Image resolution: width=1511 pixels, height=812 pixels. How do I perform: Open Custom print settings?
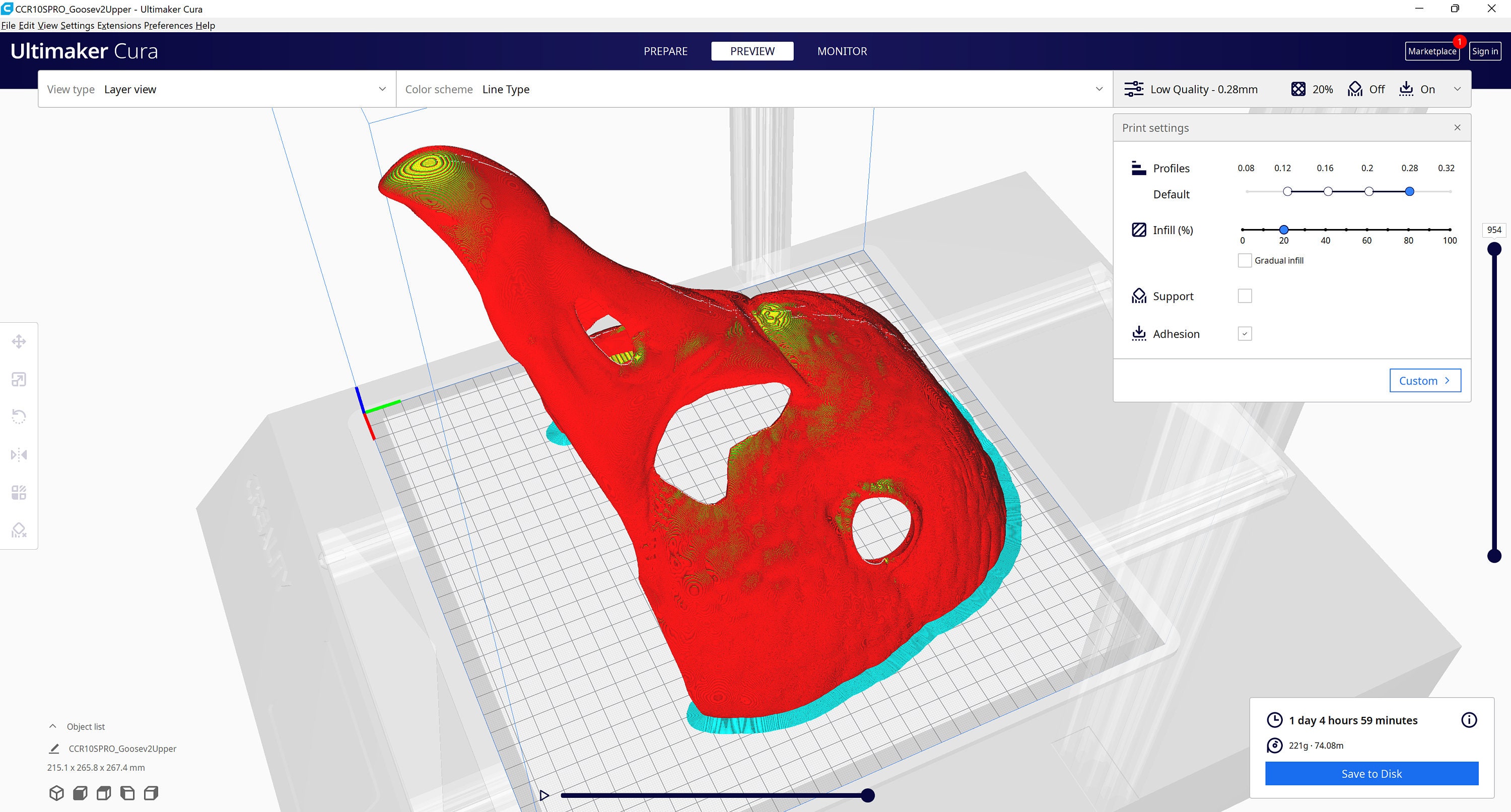pyautogui.click(x=1425, y=380)
